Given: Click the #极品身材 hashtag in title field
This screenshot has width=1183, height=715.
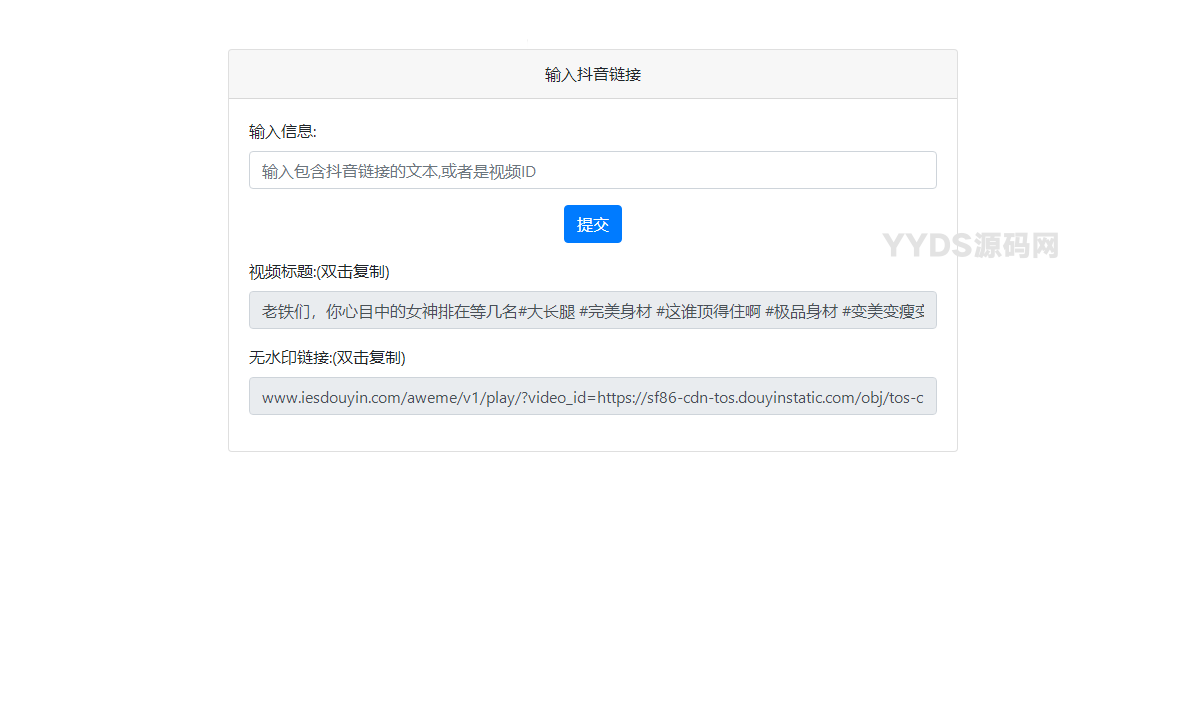Looking at the screenshot, I should click(801, 311).
